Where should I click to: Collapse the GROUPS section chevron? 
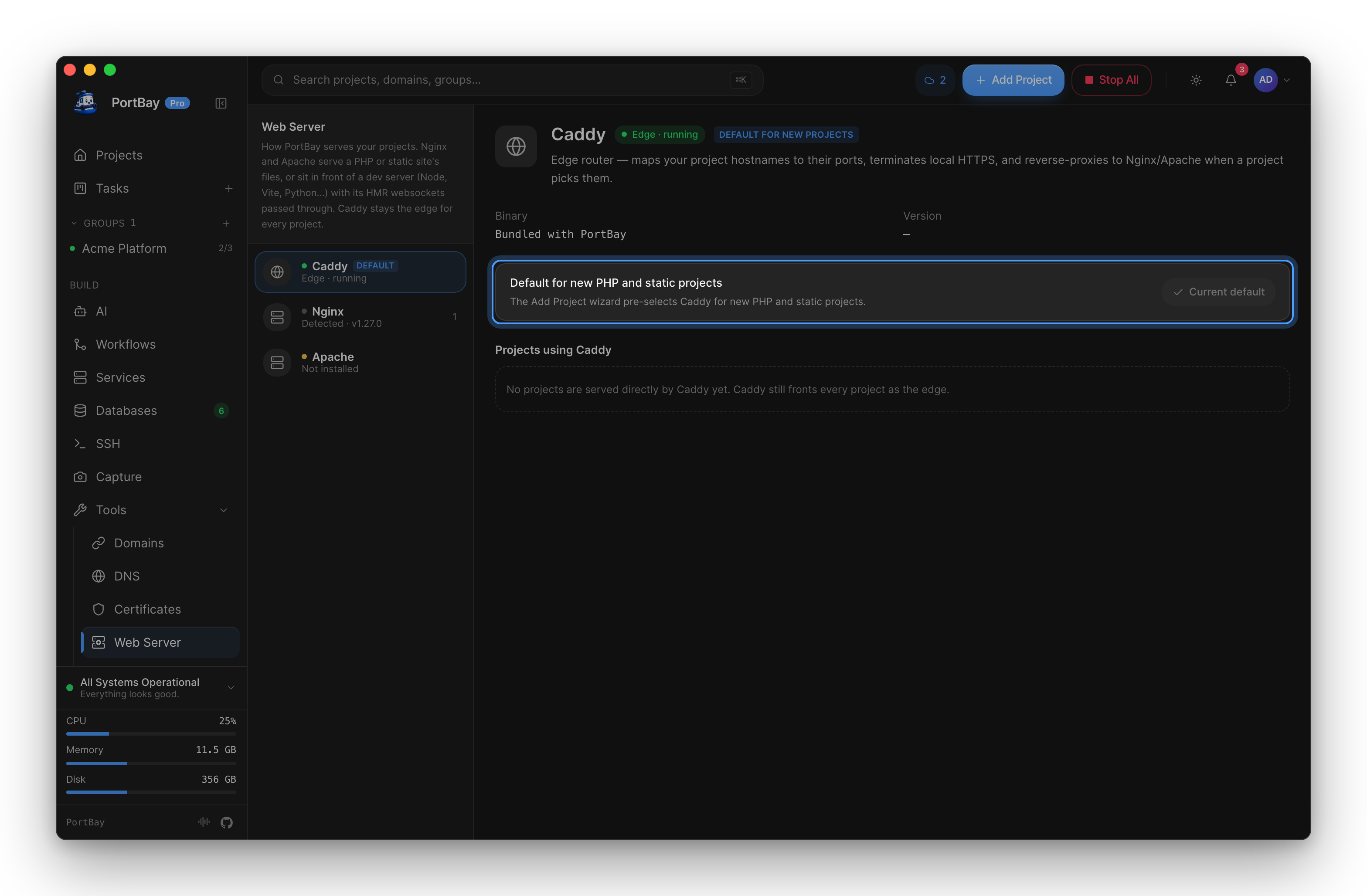click(74, 224)
